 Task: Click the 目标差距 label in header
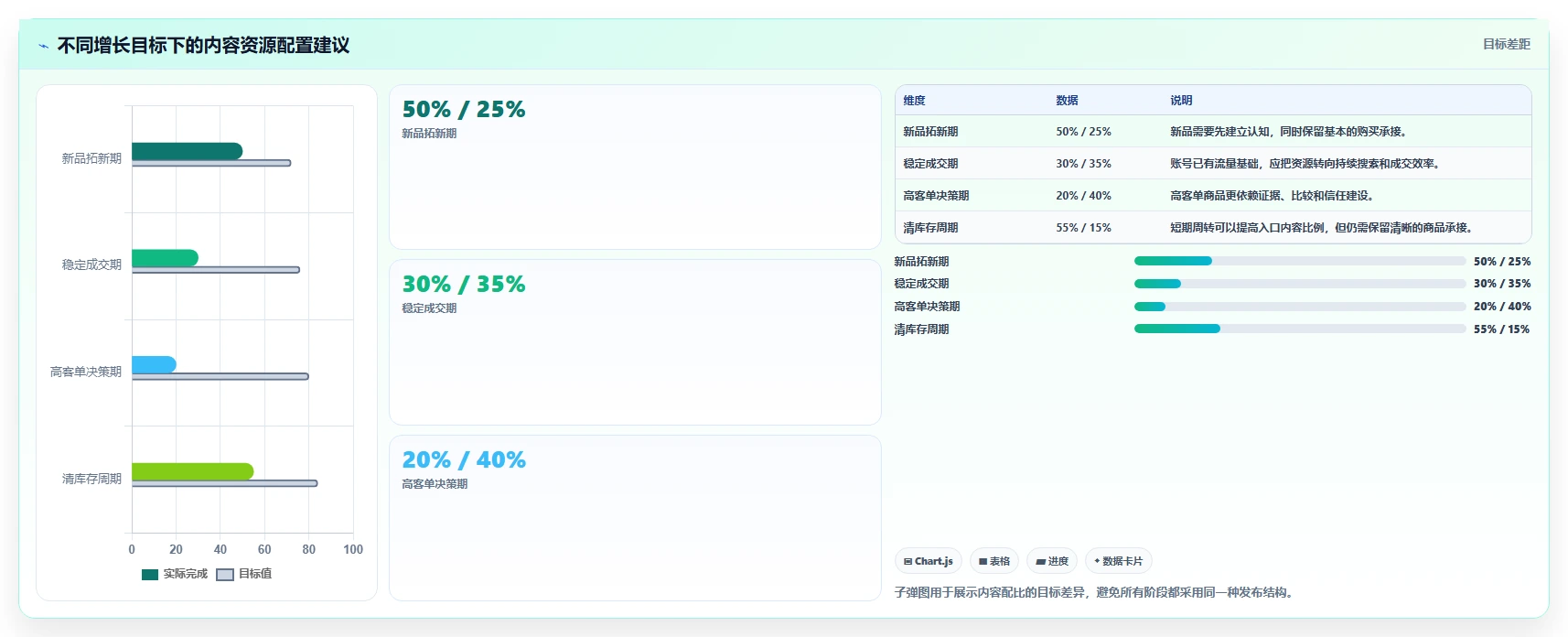[1506, 44]
